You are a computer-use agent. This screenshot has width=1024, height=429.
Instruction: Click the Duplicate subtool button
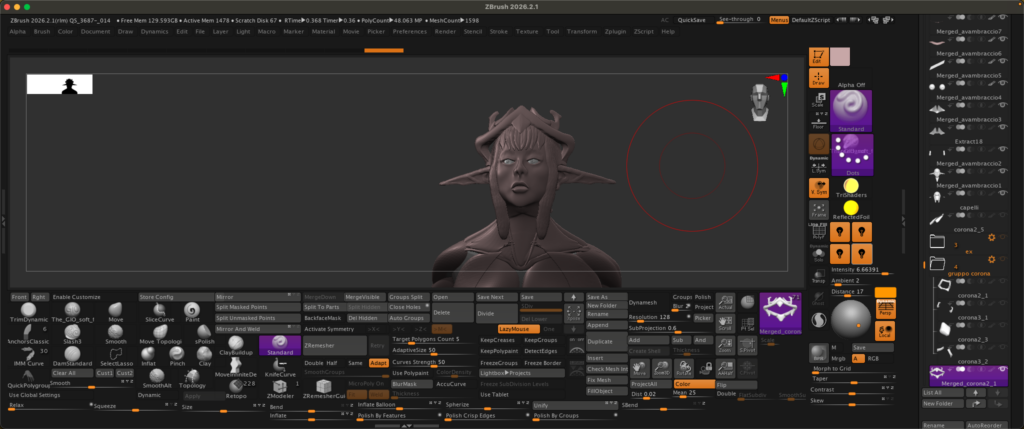tap(607, 341)
